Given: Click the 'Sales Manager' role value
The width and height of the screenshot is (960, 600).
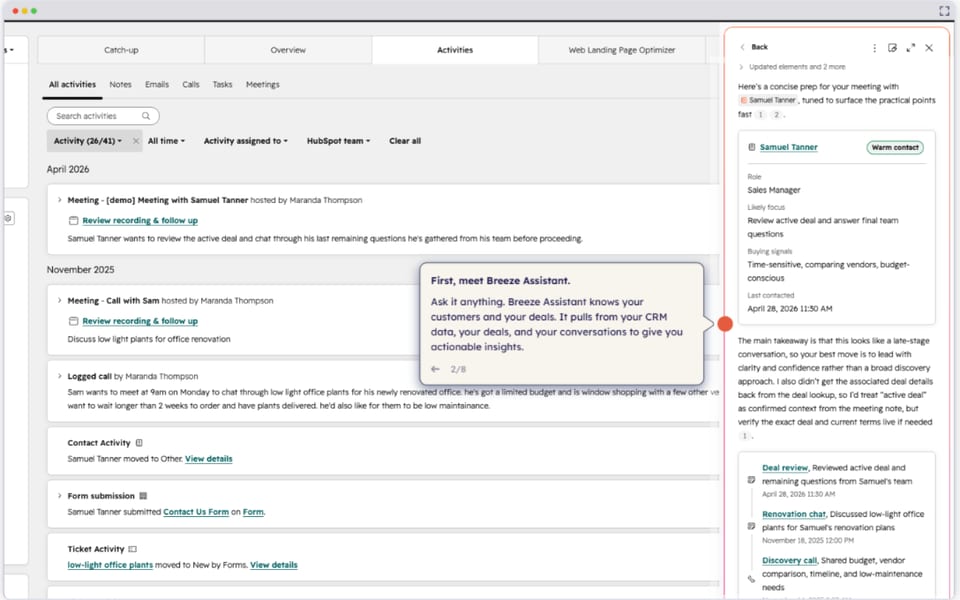Looking at the screenshot, I should point(774,190).
